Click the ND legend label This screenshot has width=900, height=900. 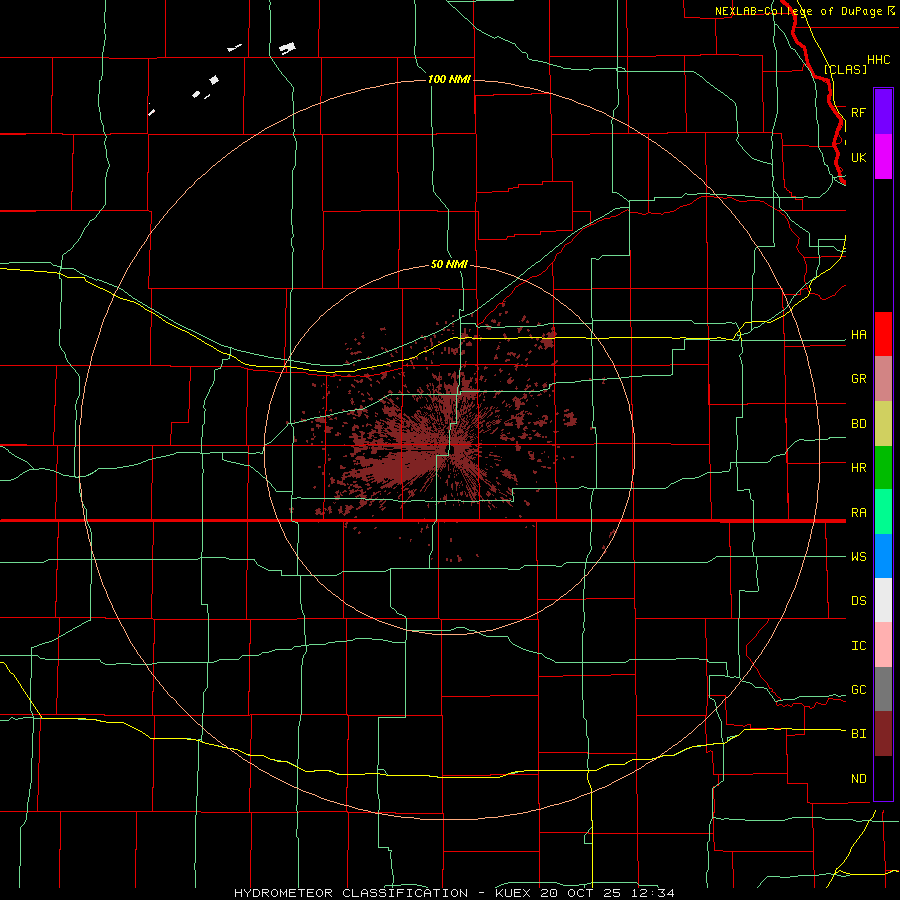click(x=858, y=779)
